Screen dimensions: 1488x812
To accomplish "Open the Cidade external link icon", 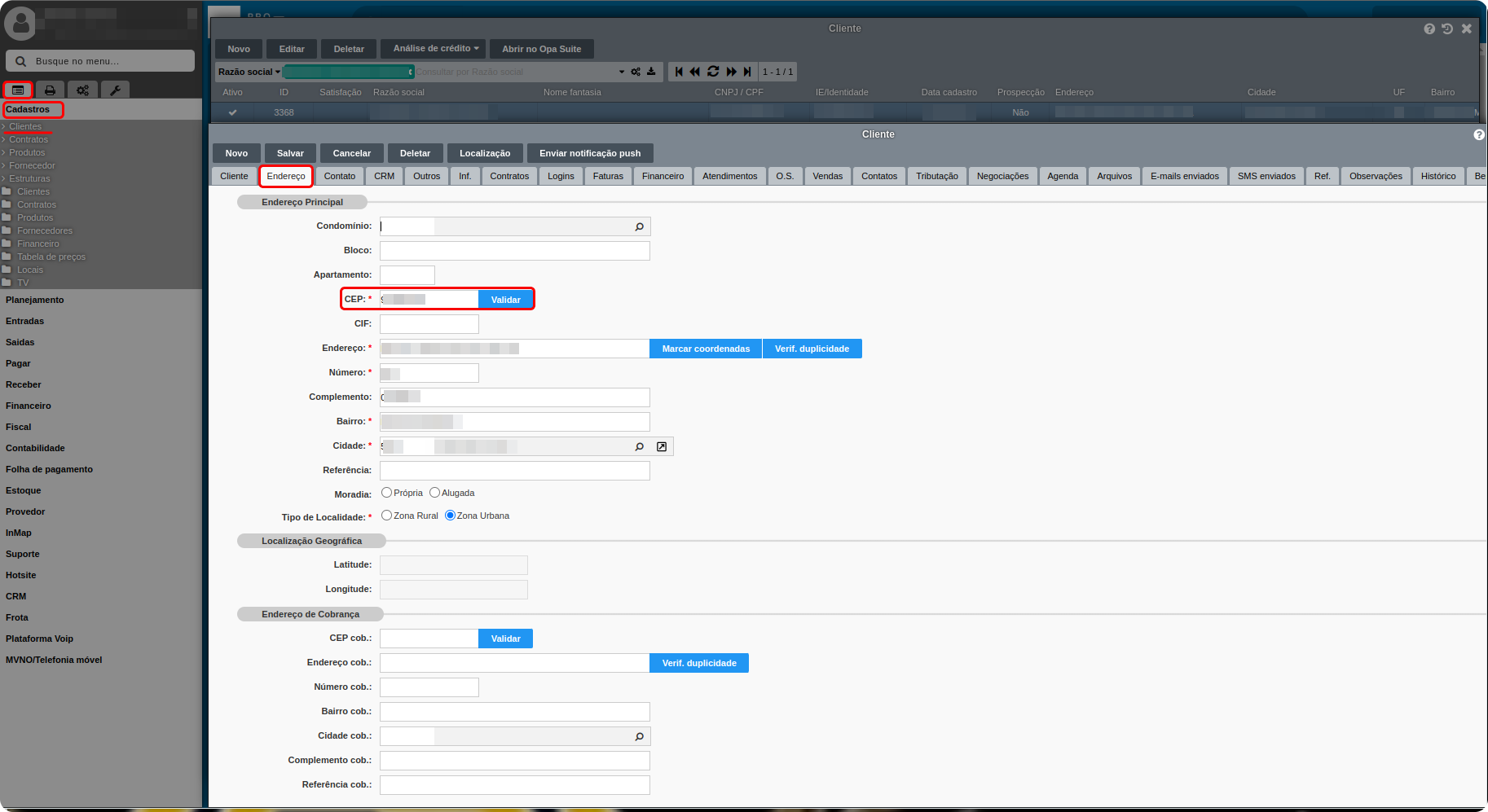I will [662, 446].
